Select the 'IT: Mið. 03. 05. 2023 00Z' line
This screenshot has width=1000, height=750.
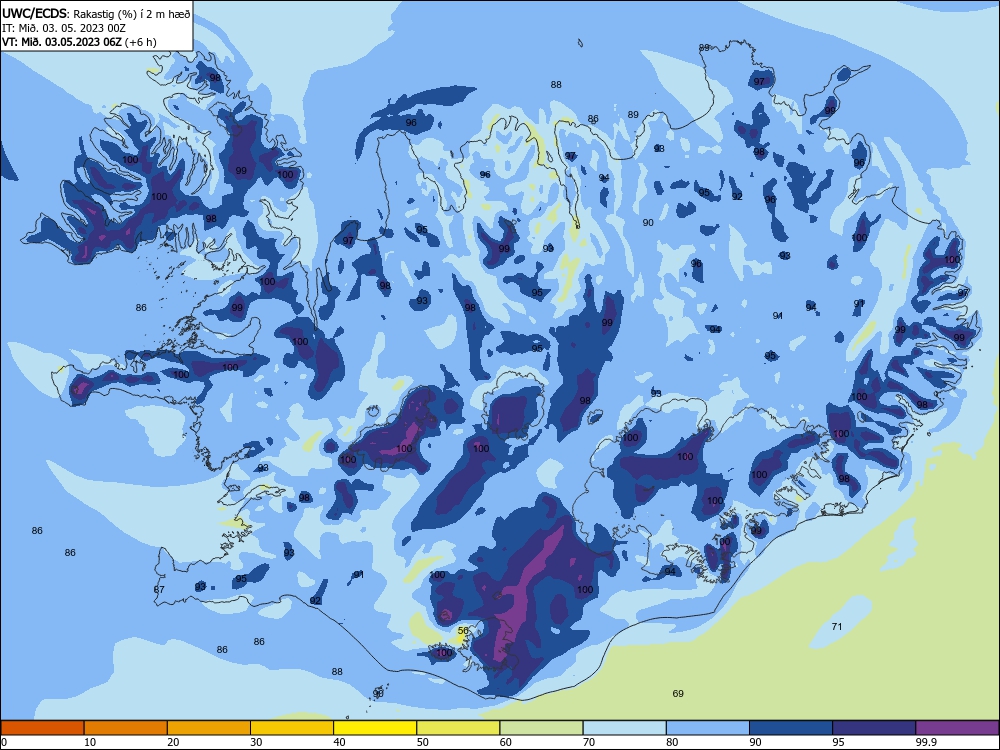tap(64, 28)
